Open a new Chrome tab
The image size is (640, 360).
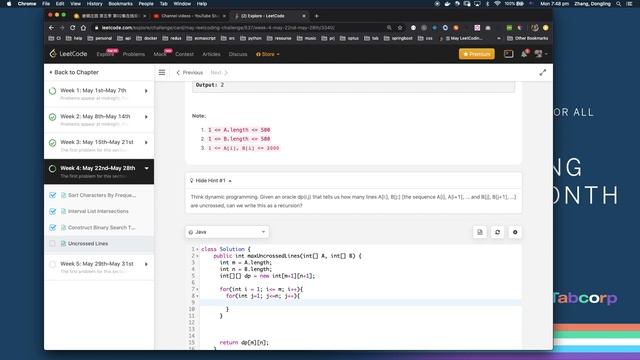[x=317, y=16]
